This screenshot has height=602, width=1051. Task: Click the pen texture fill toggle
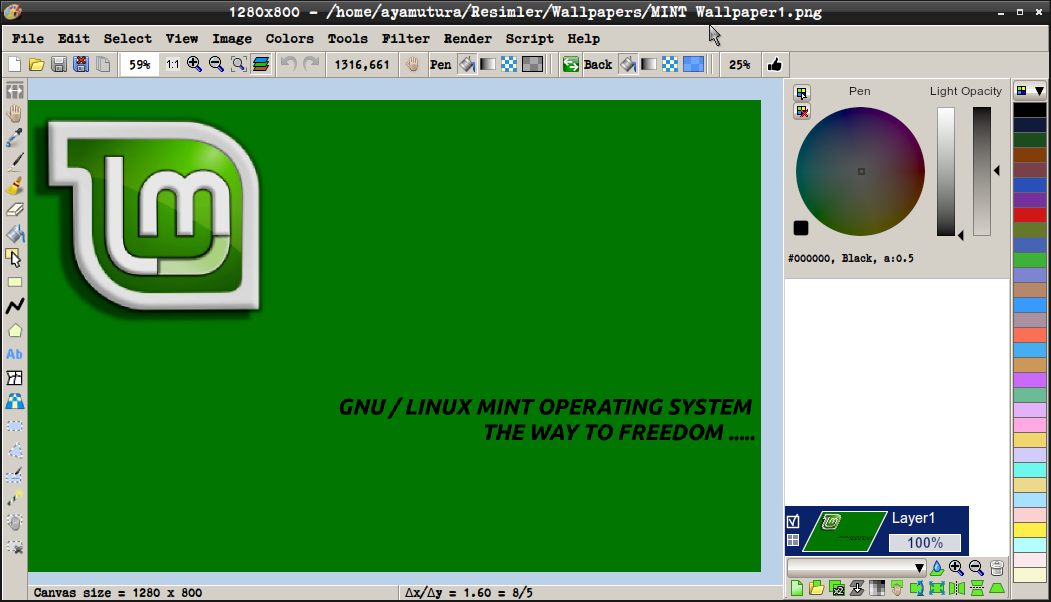(509, 64)
